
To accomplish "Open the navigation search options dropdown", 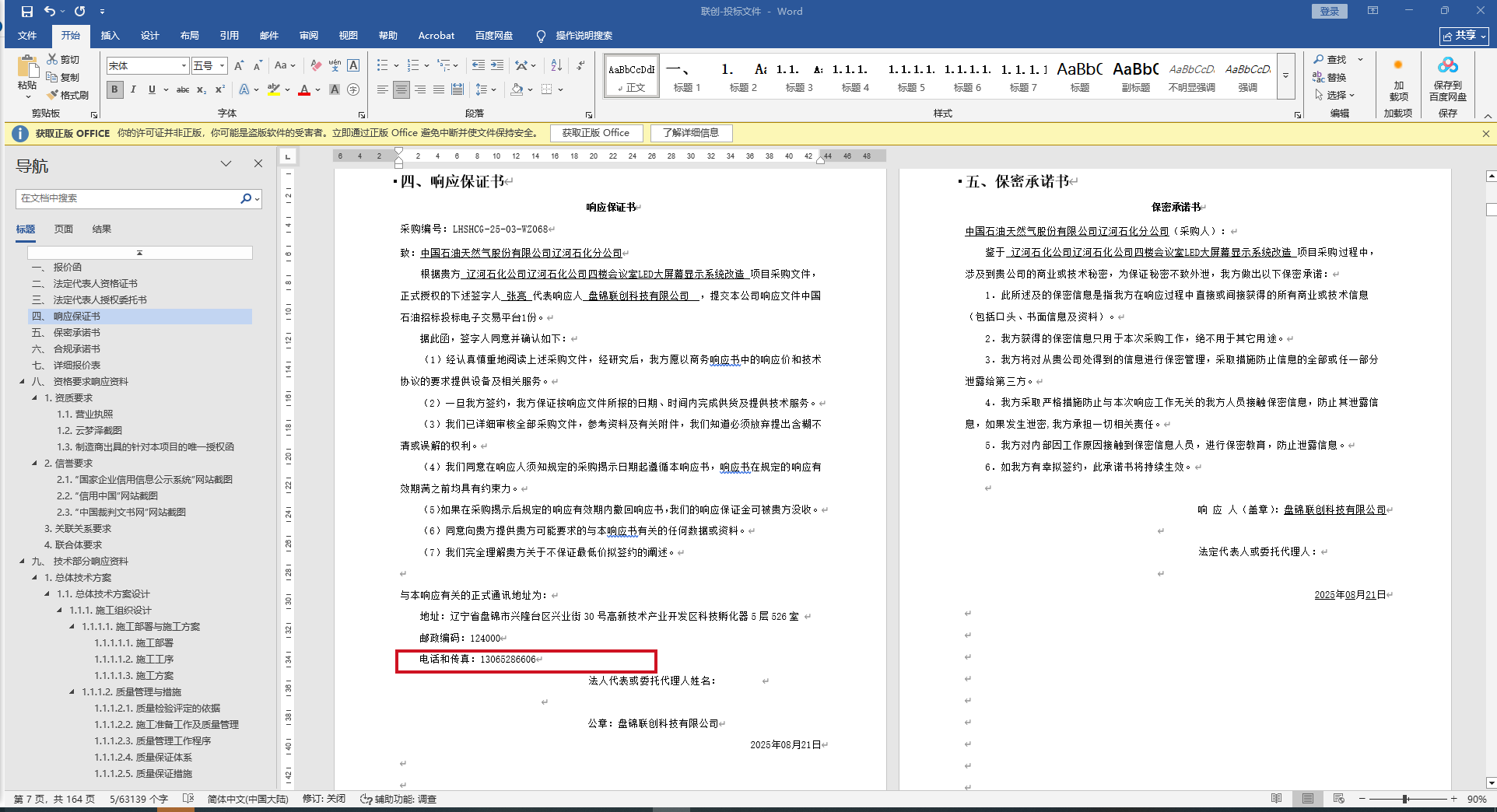I will point(257,199).
